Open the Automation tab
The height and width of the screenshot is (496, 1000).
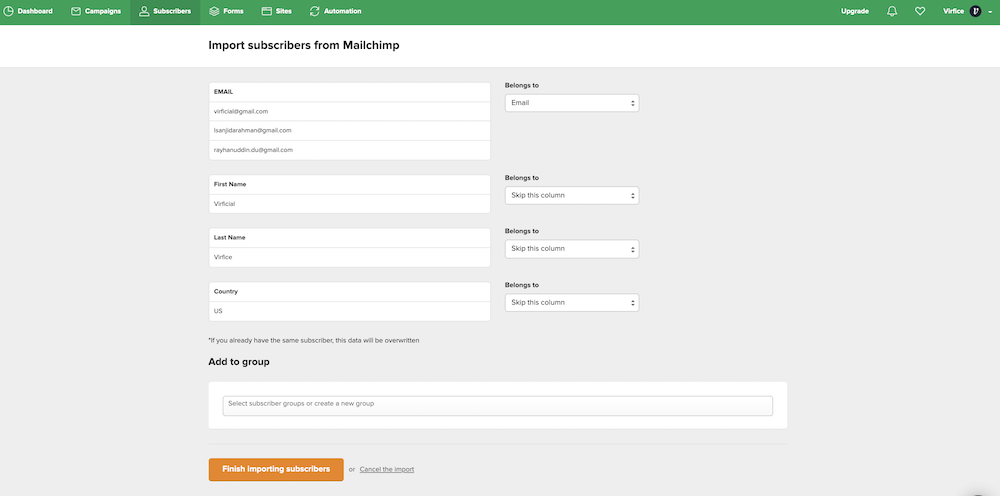click(335, 11)
